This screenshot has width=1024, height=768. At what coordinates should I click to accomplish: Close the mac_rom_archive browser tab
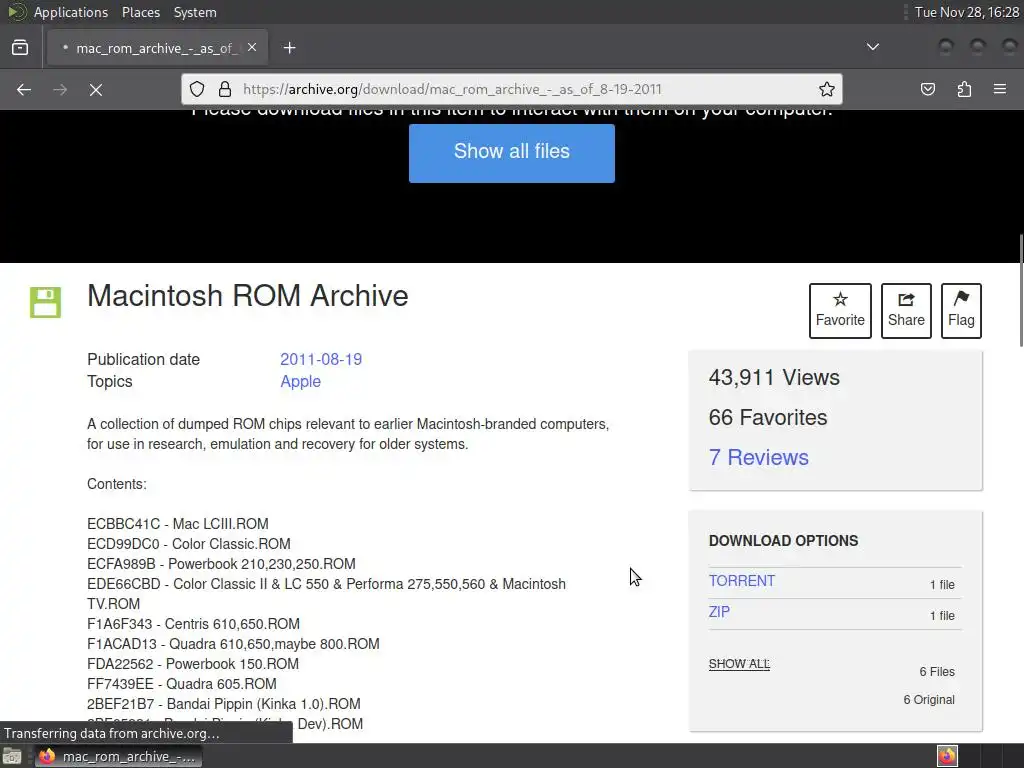click(x=252, y=48)
